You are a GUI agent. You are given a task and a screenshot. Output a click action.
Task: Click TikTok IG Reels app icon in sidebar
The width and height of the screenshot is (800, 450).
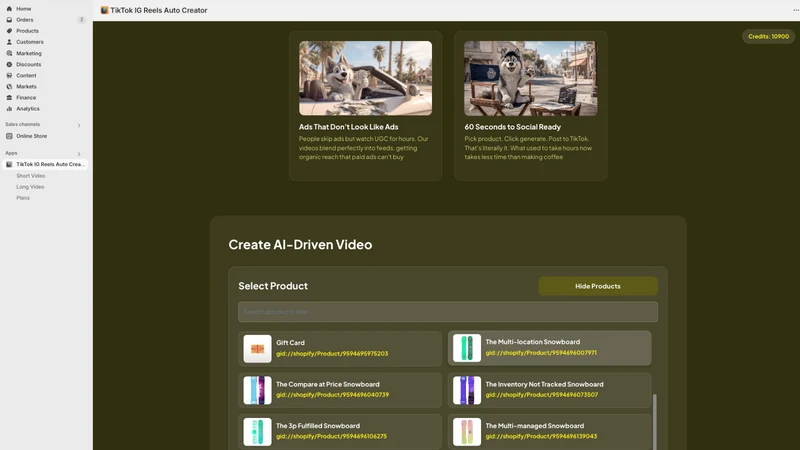(9, 164)
